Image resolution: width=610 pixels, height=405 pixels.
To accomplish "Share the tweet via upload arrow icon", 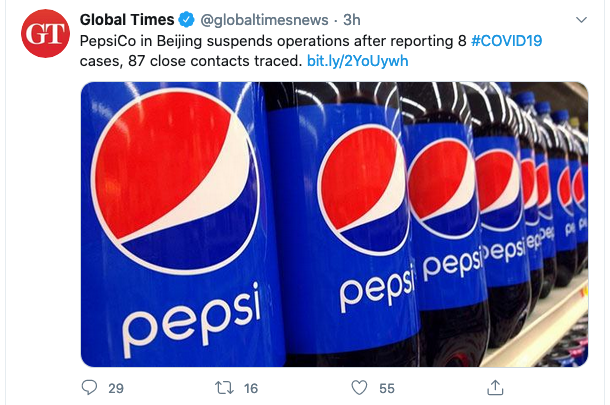I will [493, 387].
